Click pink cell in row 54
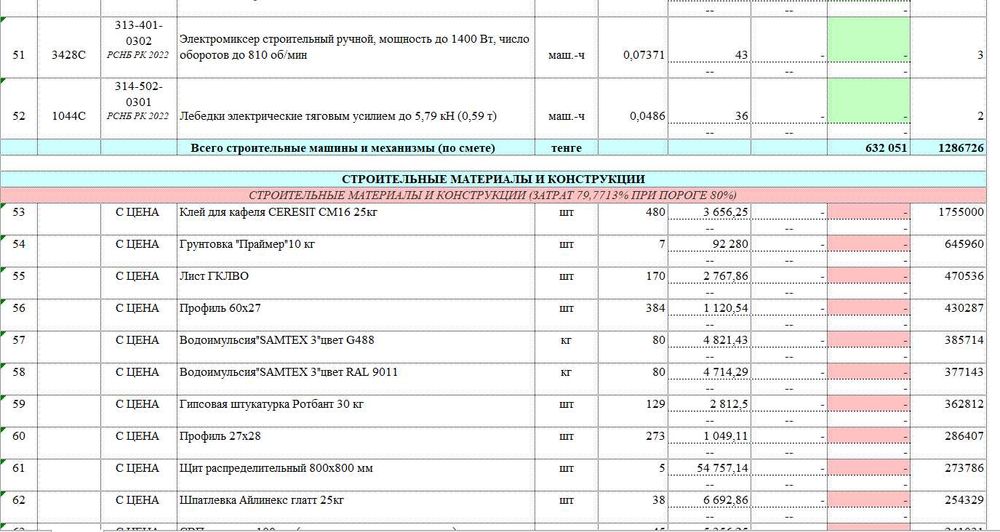Screen dimensions: 1000x532 (869, 244)
